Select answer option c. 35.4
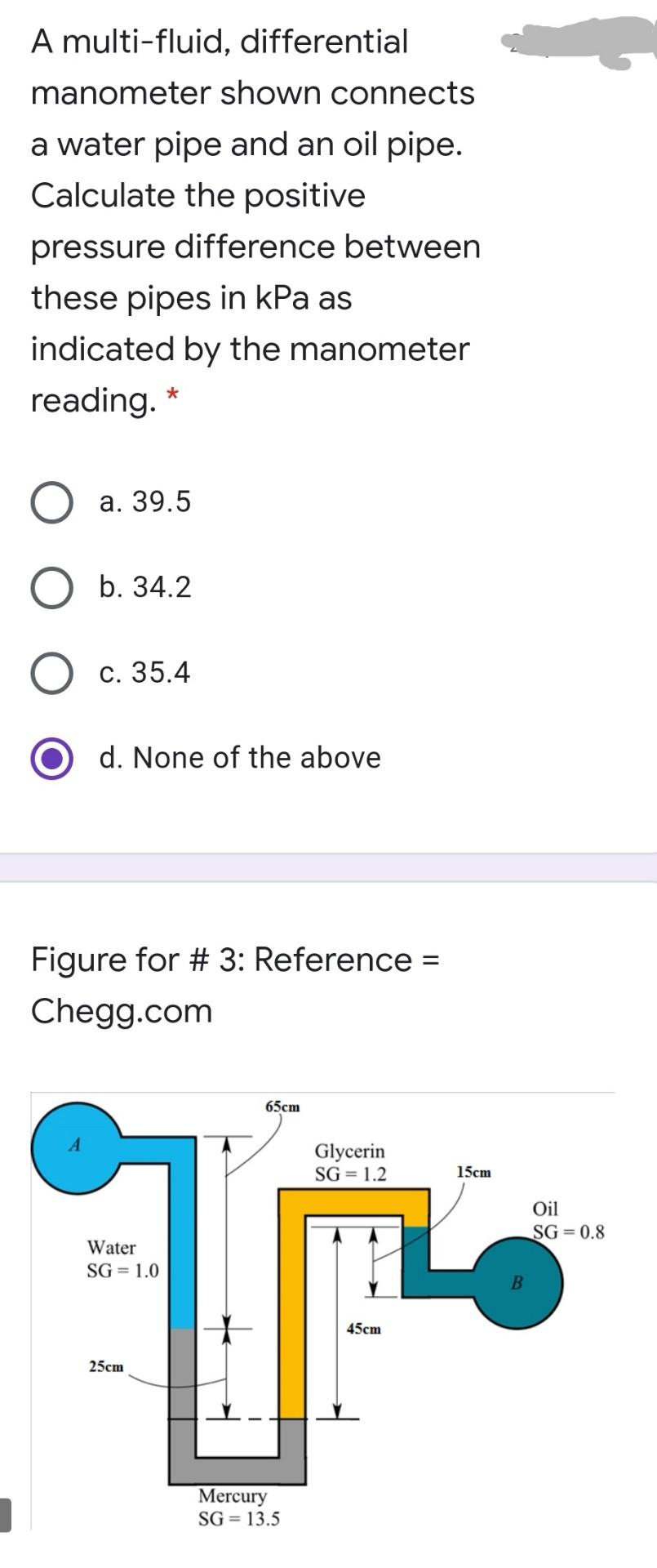The image size is (657, 1568). click(x=53, y=672)
